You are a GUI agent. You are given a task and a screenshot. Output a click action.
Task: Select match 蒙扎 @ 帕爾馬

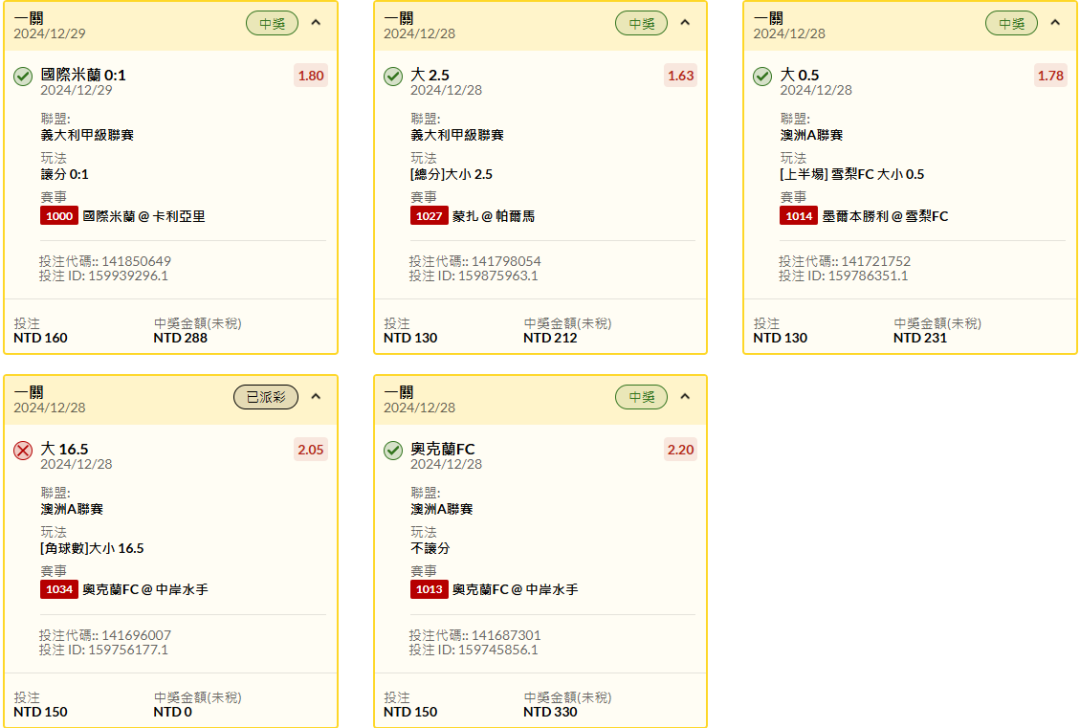coord(493,216)
